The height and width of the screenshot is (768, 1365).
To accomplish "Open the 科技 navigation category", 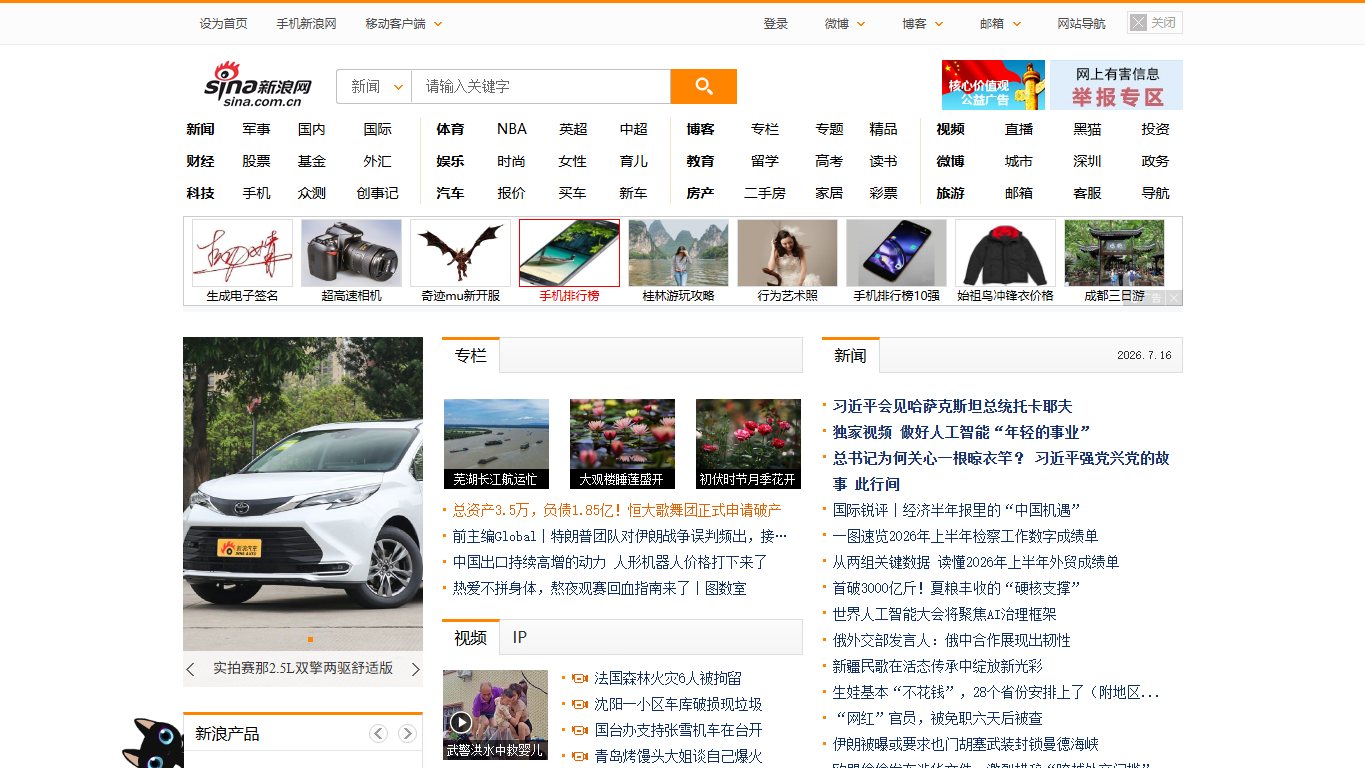I will coord(200,193).
